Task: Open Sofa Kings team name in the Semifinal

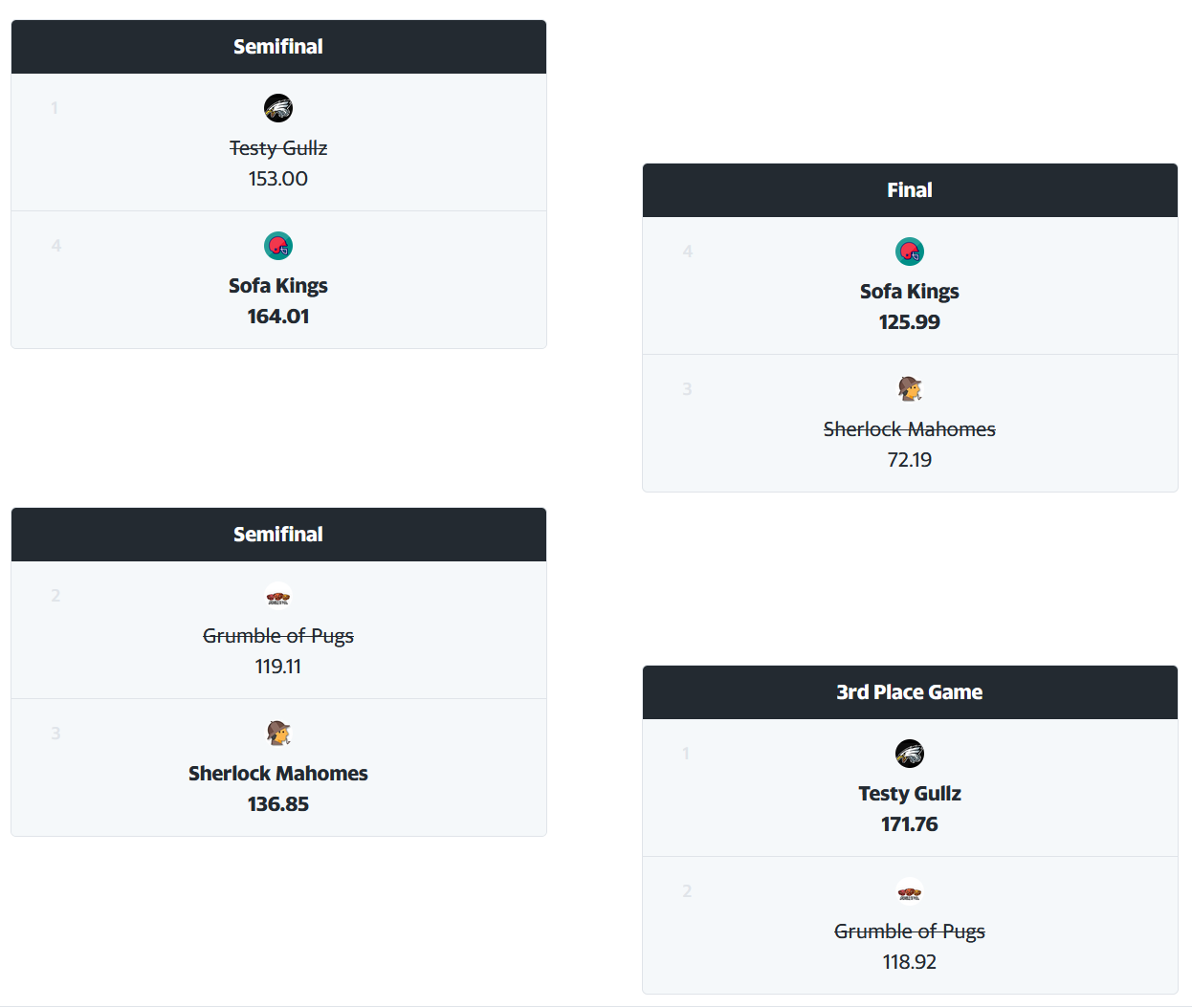Action: (x=278, y=286)
